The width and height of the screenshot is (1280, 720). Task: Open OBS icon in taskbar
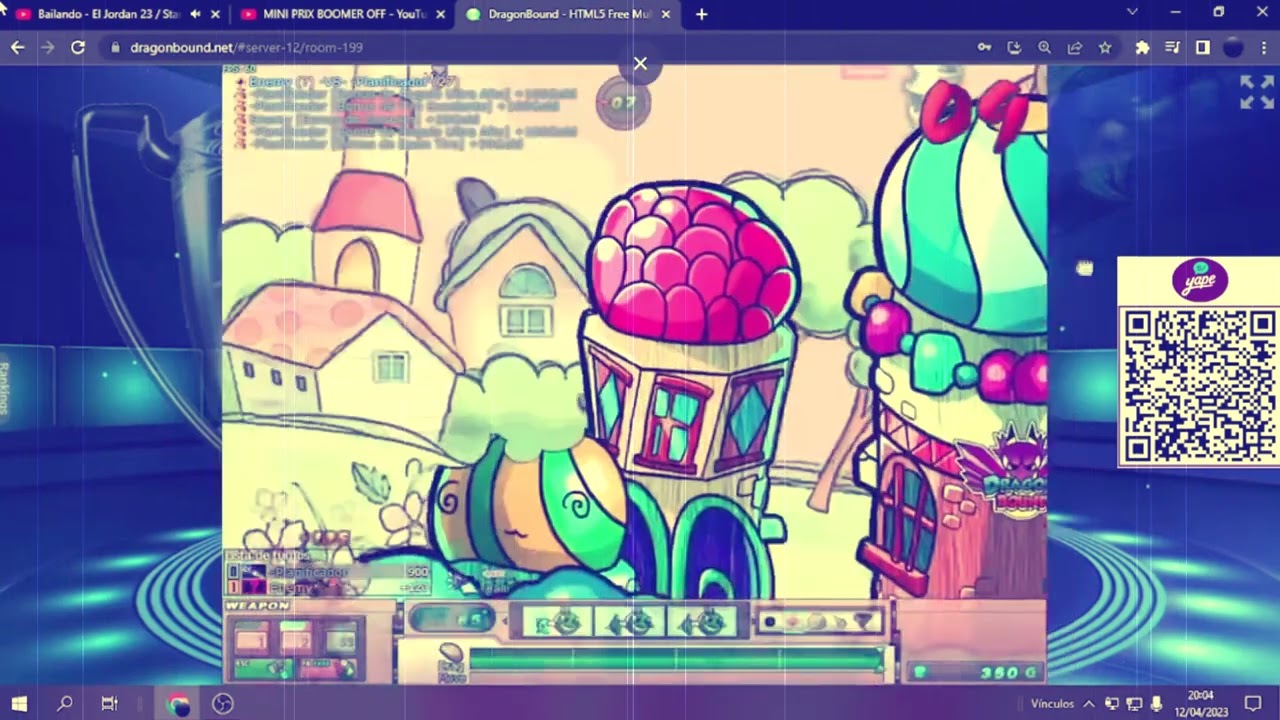[223, 703]
